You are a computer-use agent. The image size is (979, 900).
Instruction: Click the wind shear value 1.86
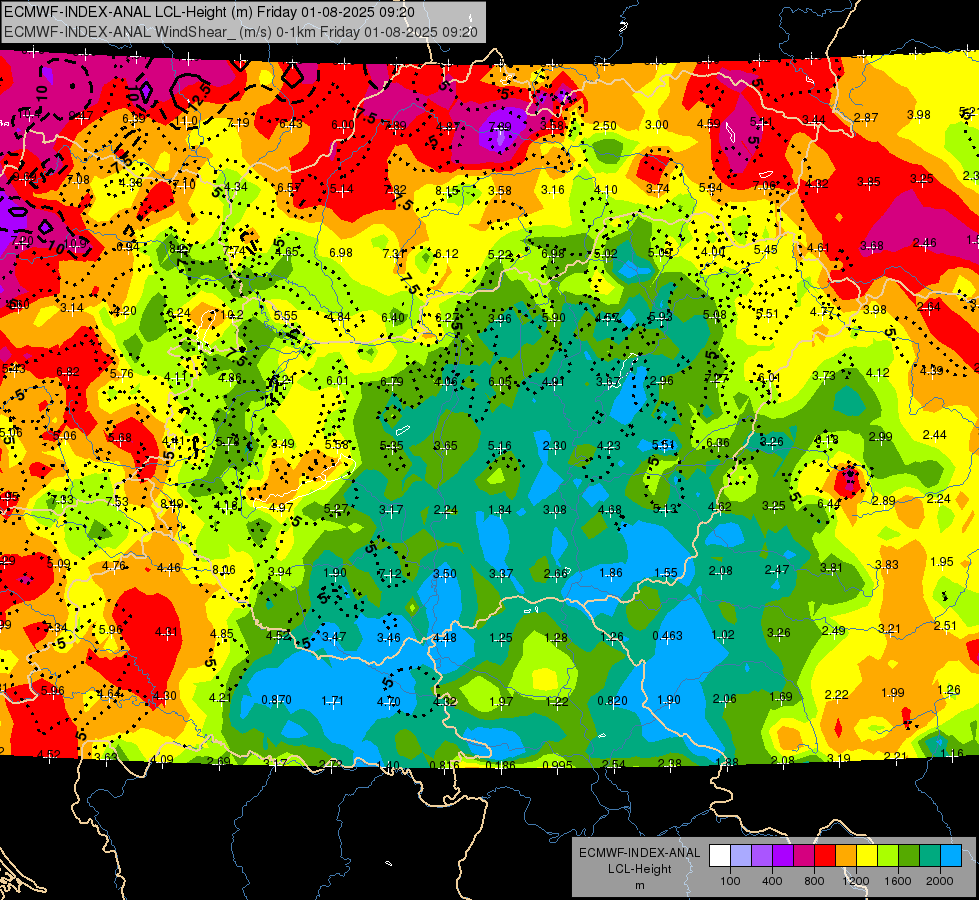(611, 572)
